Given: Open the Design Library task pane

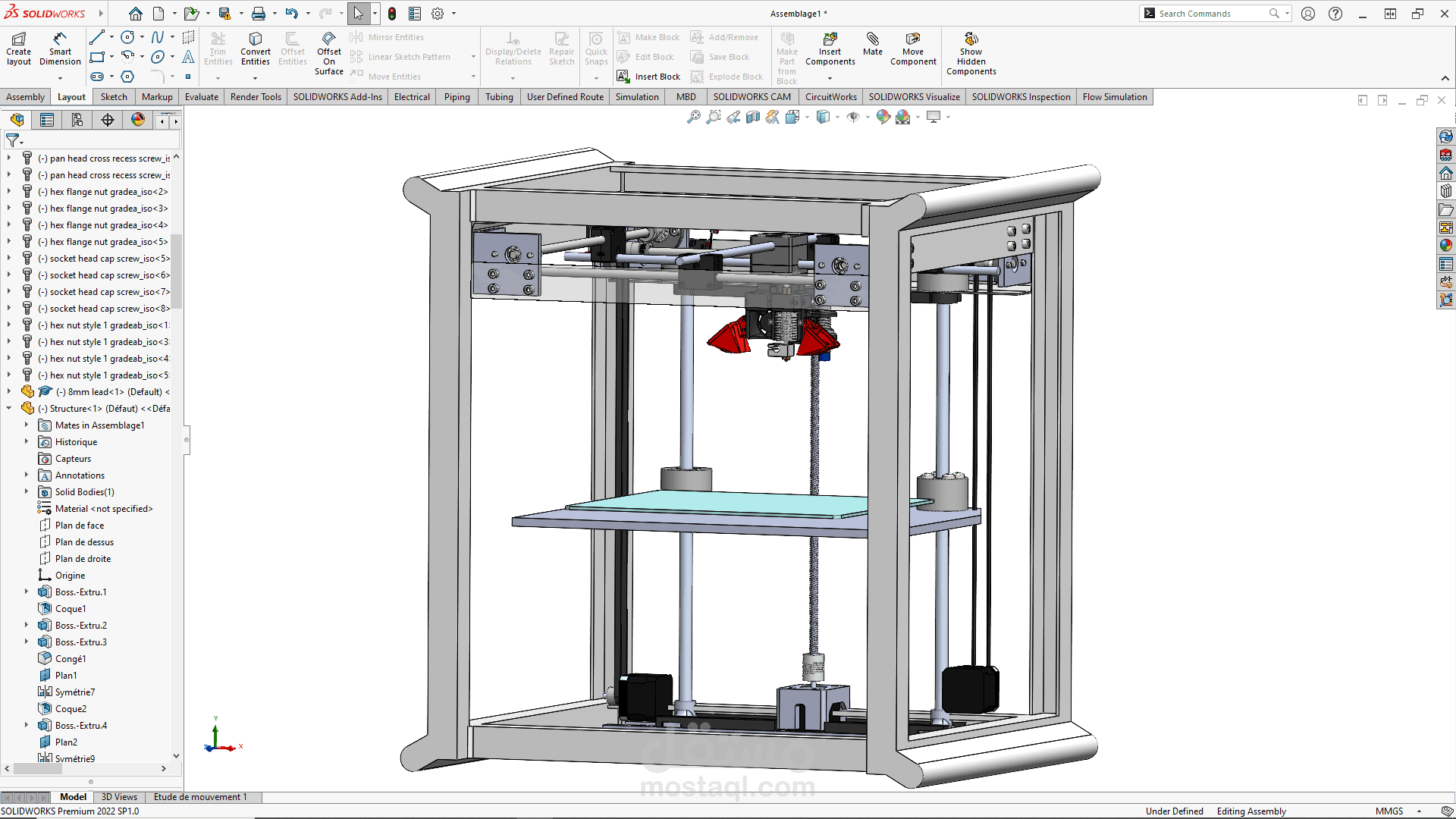Looking at the screenshot, I should tap(1445, 191).
